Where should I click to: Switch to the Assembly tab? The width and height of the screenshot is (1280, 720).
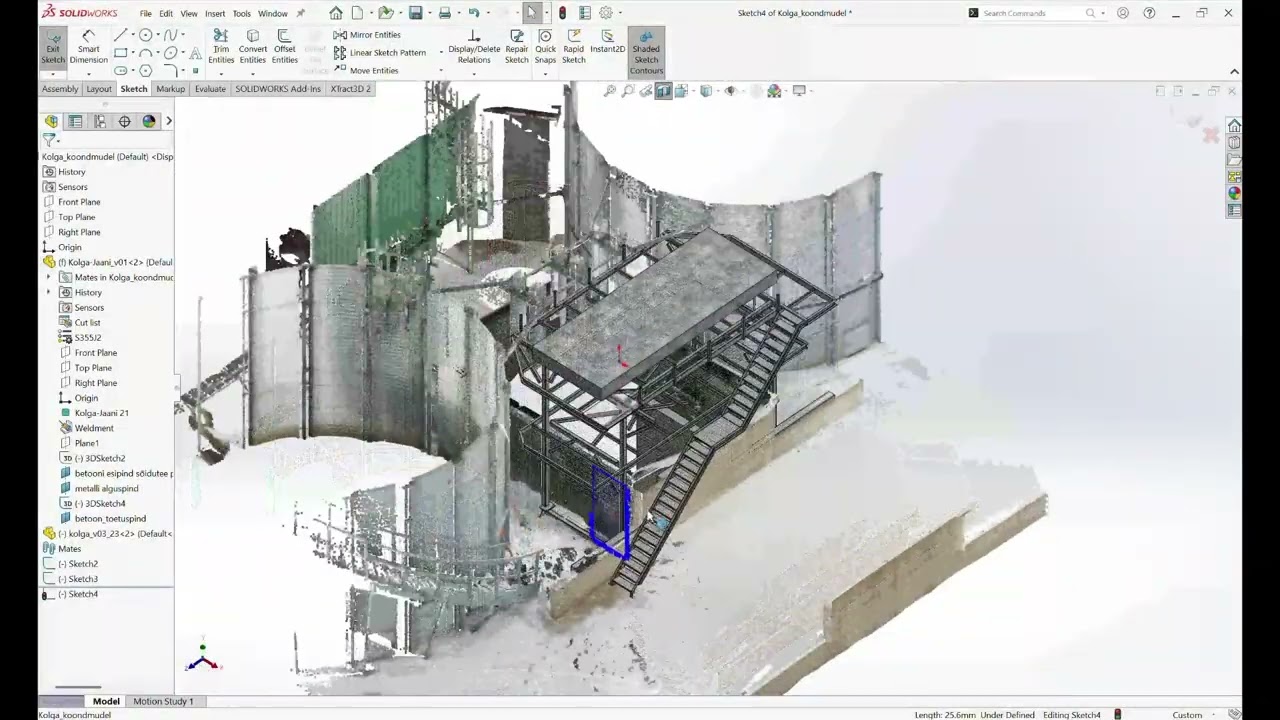[x=60, y=89]
